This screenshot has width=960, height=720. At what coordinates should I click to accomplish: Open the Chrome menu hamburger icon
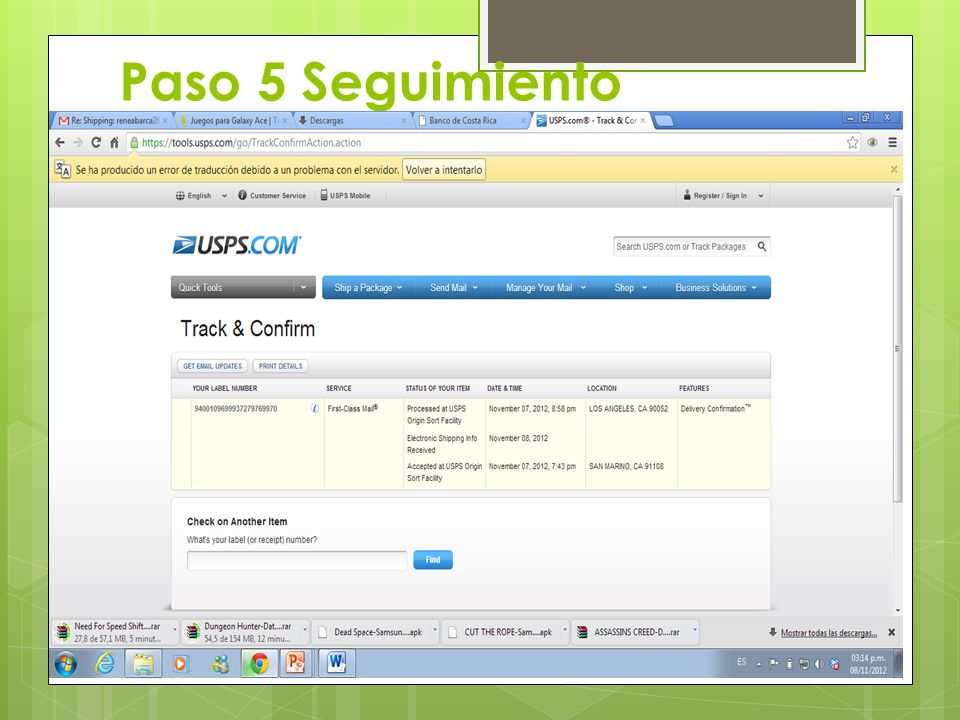click(893, 143)
